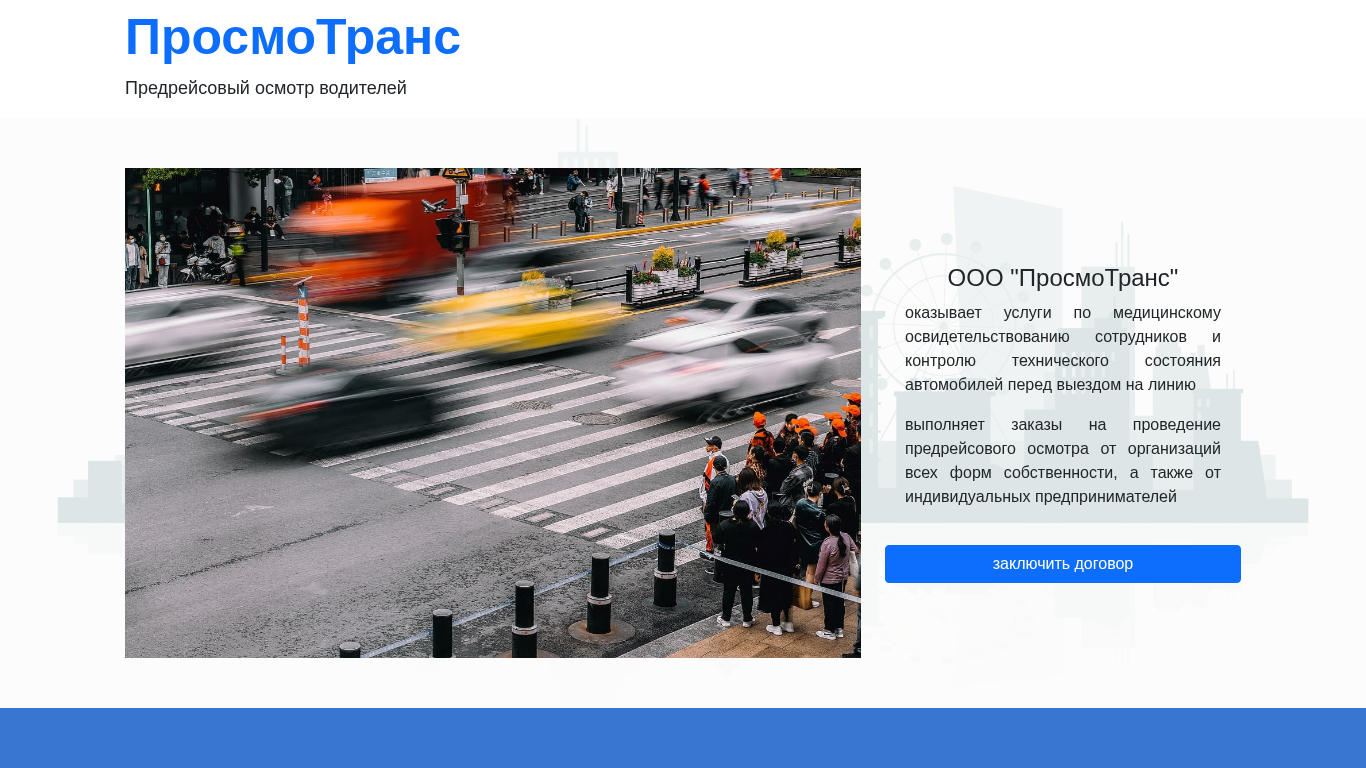Click the heading ООО "ПросмоТранс"
The width and height of the screenshot is (1366, 768).
point(1063,278)
